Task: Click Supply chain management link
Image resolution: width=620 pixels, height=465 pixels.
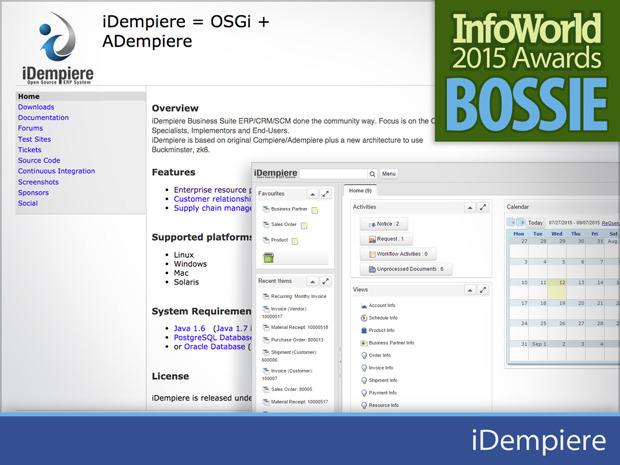Action: point(213,208)
